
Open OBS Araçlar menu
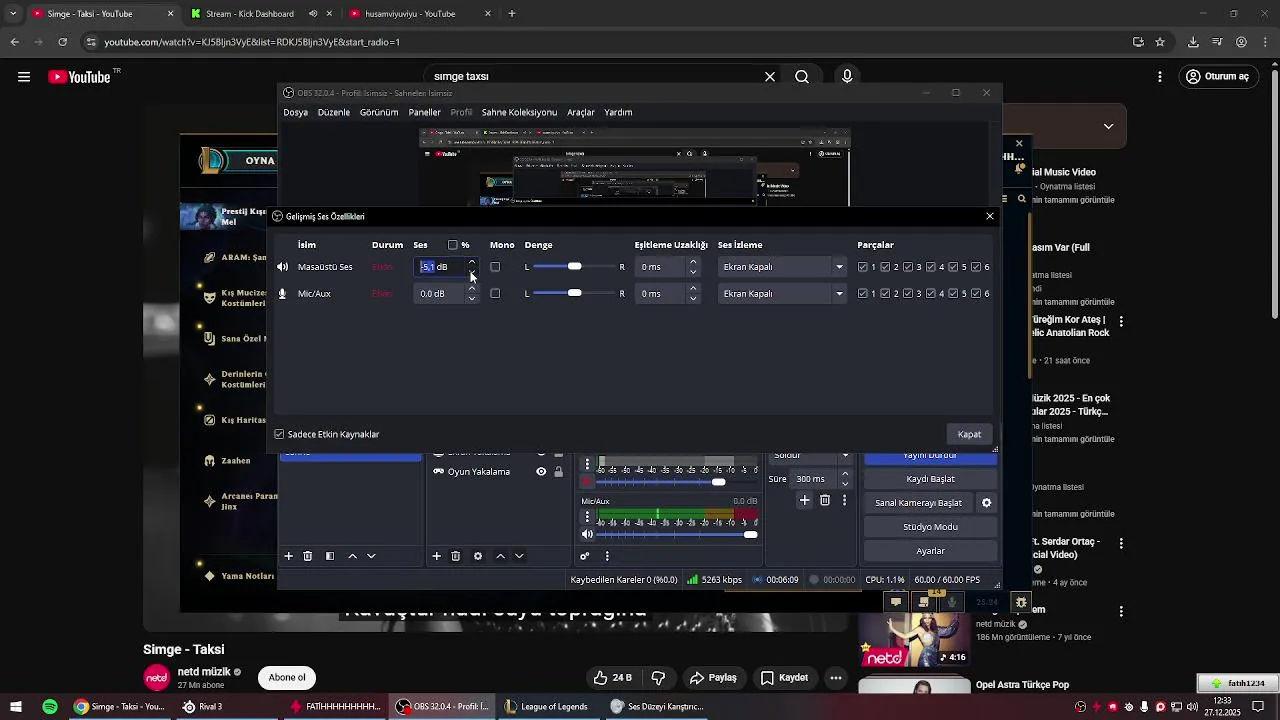pyautogui.click(x=581, y=113)
